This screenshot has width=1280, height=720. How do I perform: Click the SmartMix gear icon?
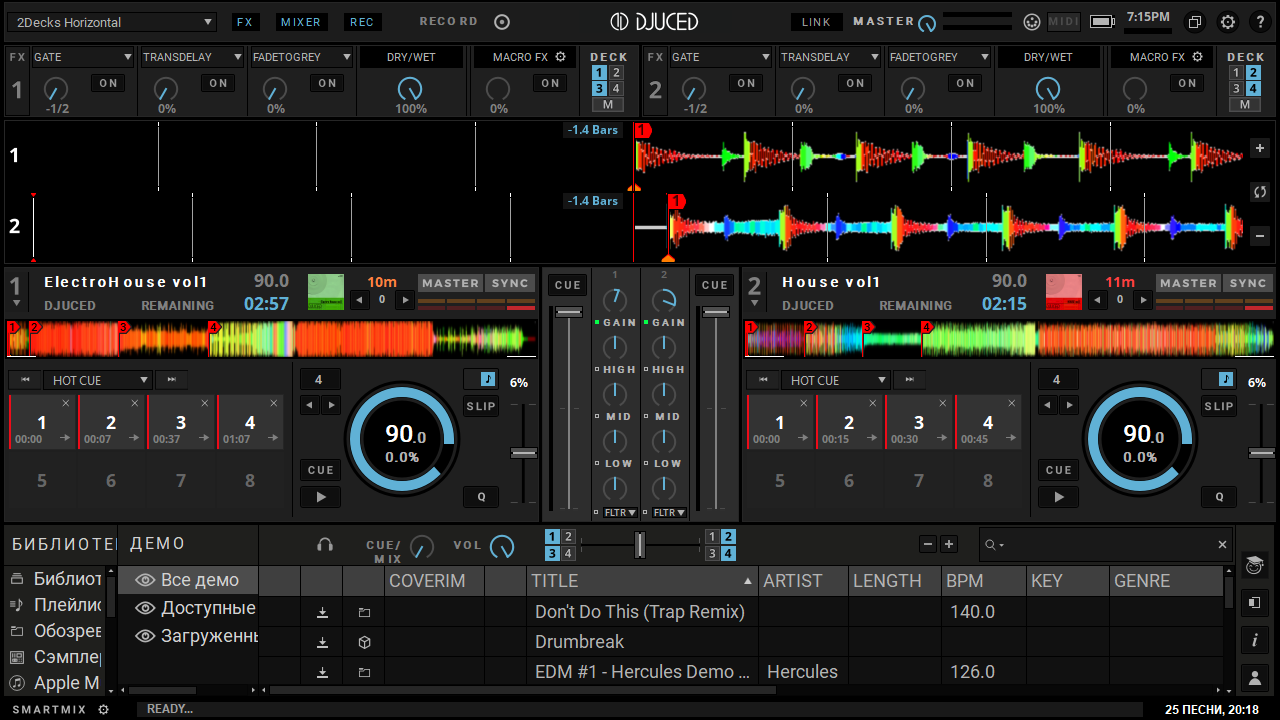[x=103, y=709]
